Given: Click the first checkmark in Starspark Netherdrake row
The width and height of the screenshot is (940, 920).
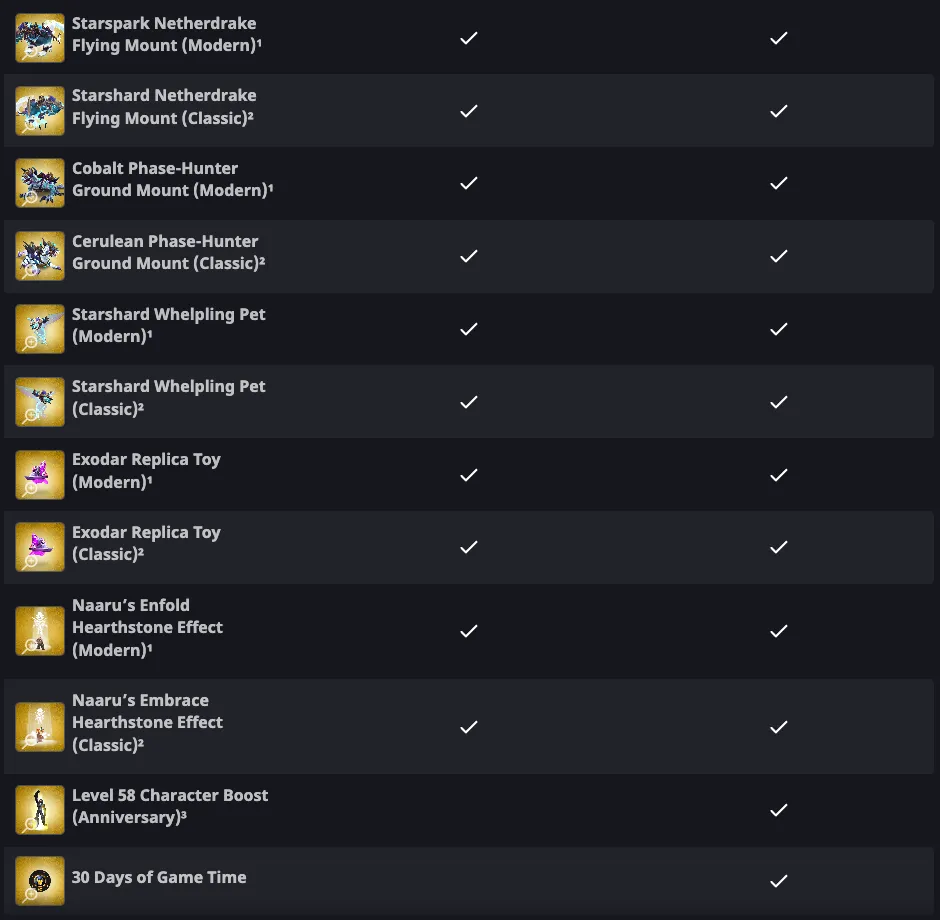Looking at the screenshot, I should (468, 38).
